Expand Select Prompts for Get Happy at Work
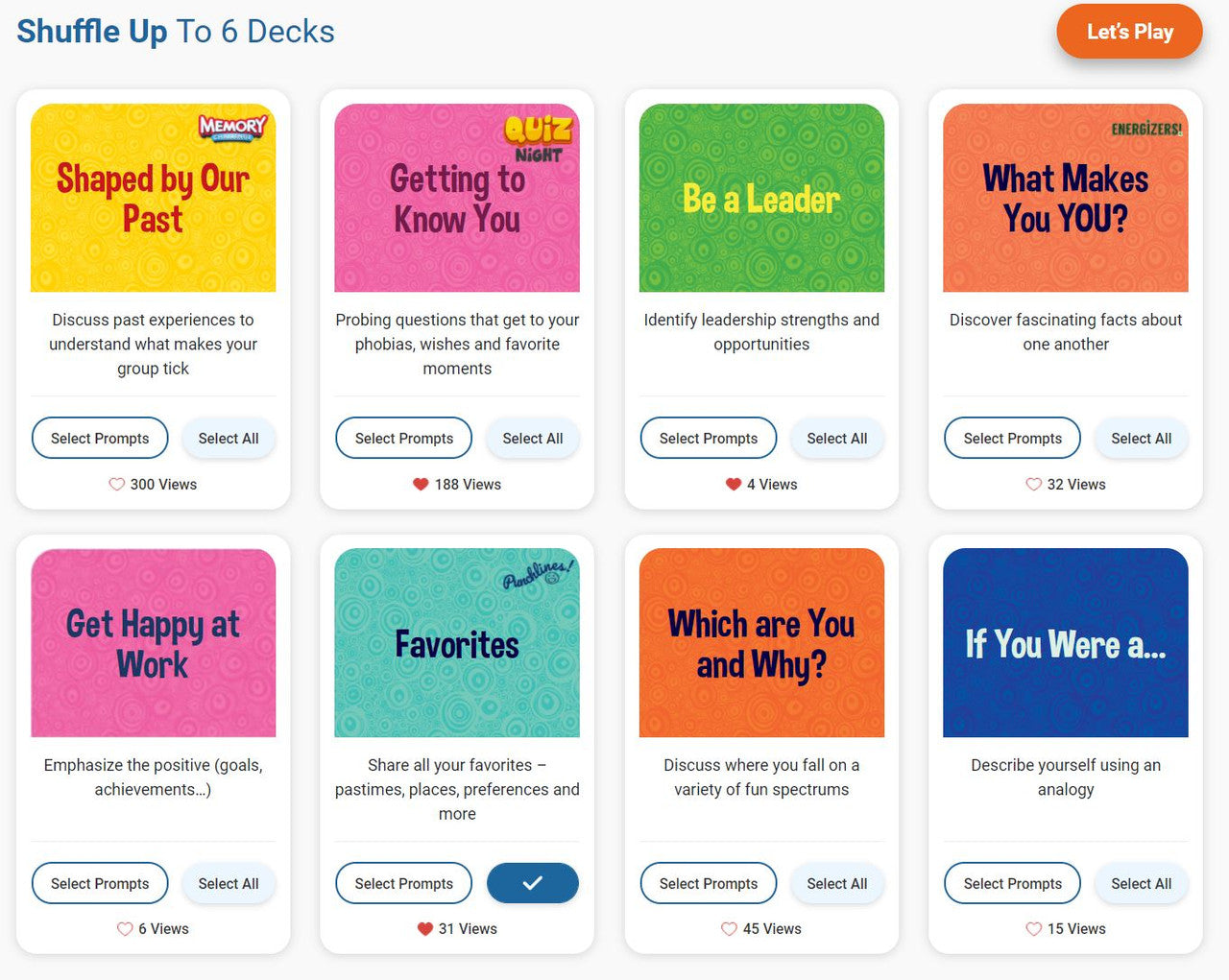The width and height of the screenshot is (1229, 980). point(100,883)
